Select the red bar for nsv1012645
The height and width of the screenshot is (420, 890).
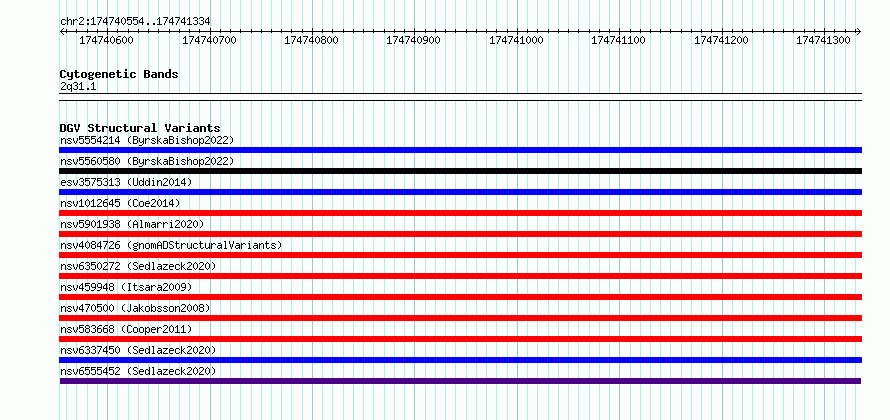coord(460,213)
